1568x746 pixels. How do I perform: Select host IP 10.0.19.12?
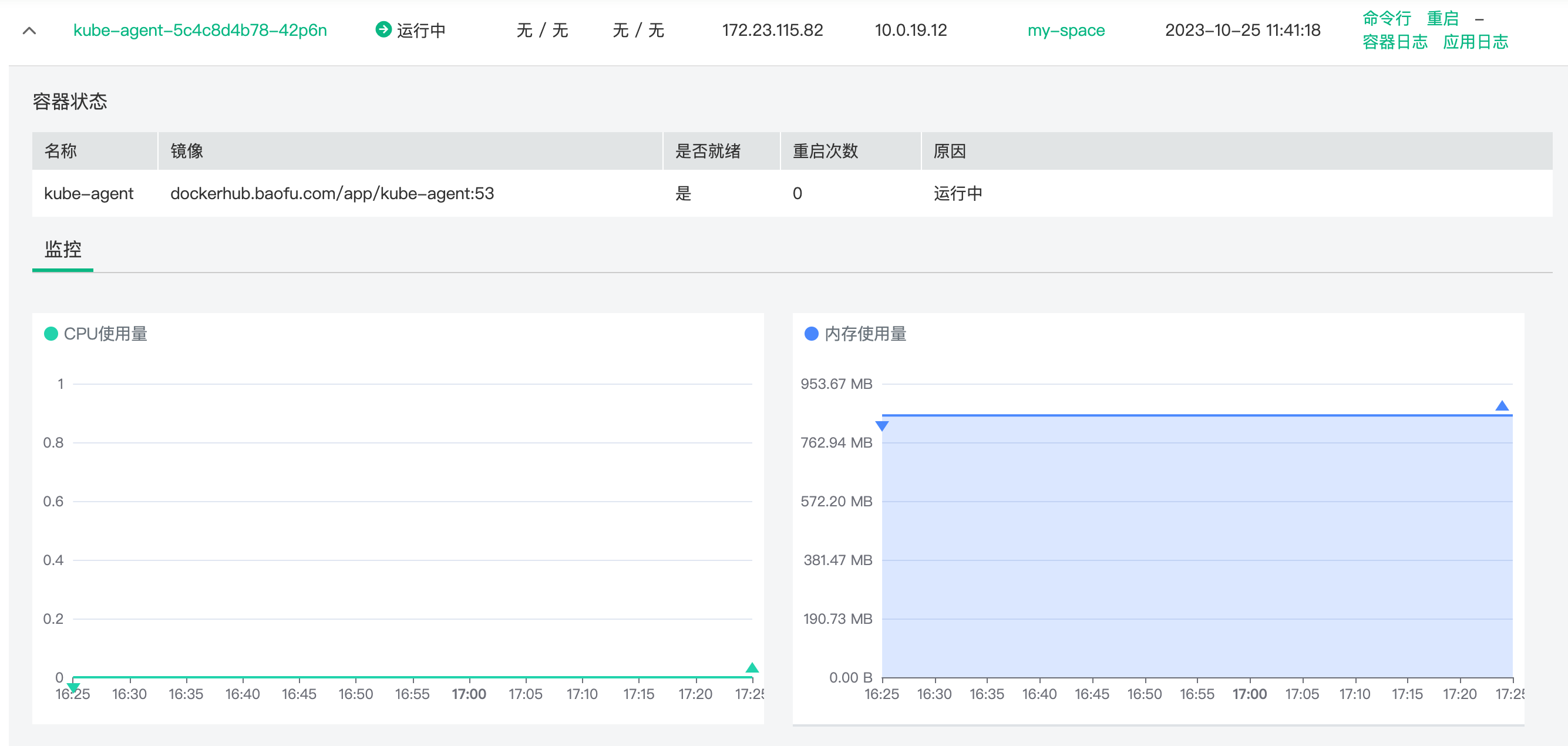[911, 31]
